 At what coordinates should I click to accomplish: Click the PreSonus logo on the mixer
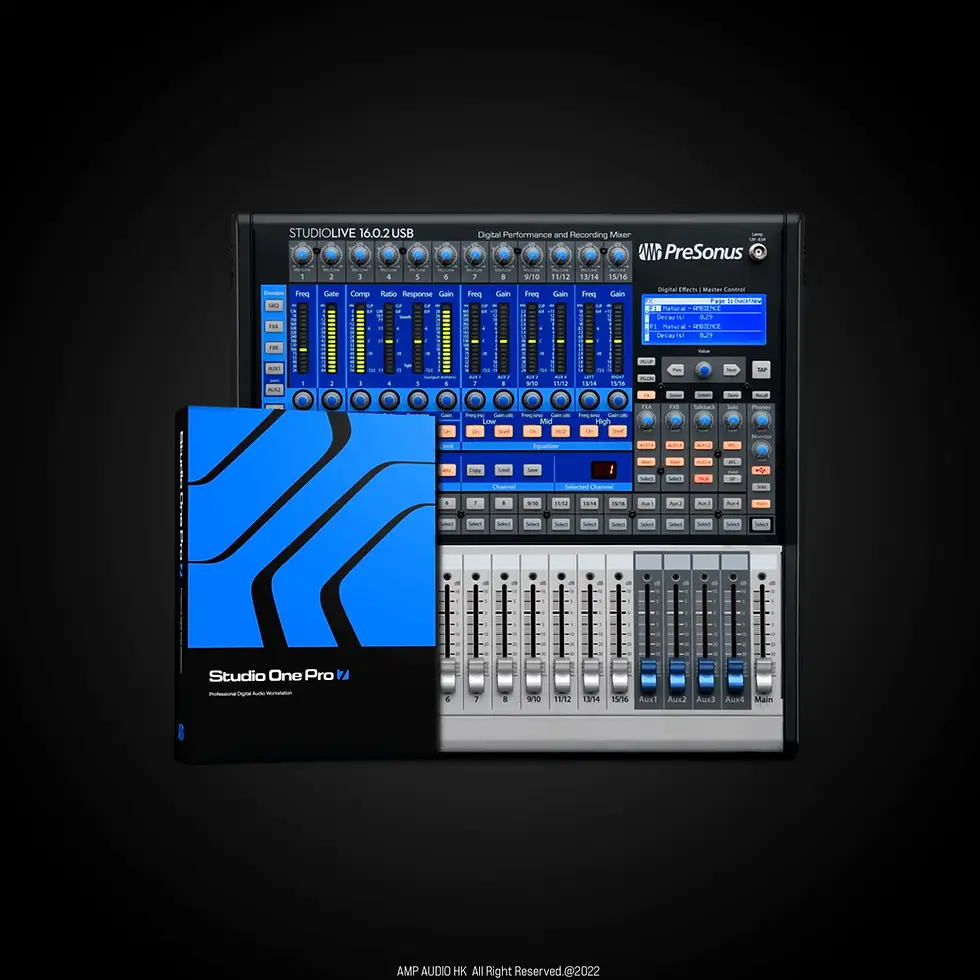691,252
